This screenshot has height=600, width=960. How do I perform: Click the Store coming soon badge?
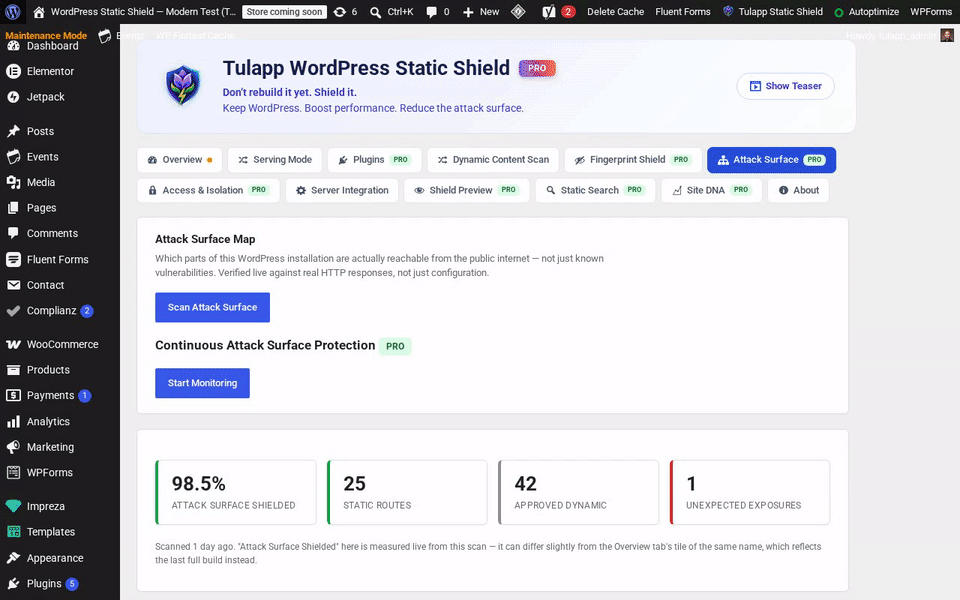pos(284,12)
